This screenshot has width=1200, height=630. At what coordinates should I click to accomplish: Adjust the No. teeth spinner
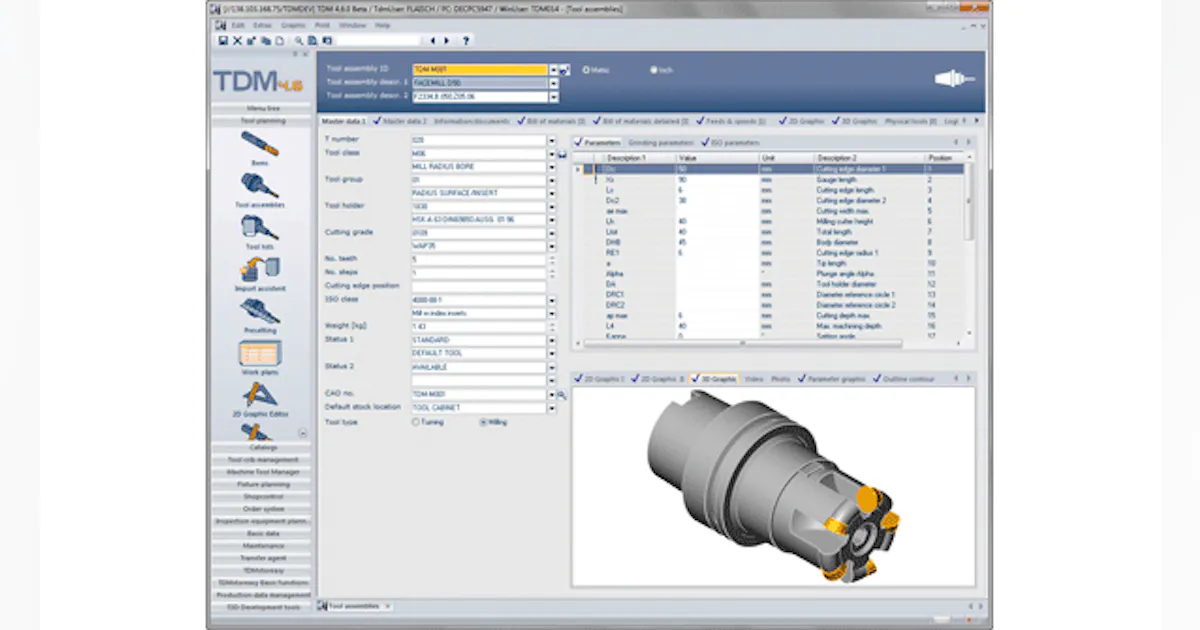click(551, 259)
